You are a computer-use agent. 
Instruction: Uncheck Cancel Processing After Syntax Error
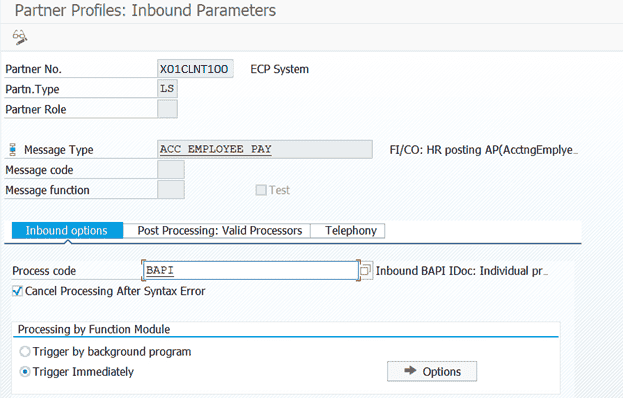(17, 291)
